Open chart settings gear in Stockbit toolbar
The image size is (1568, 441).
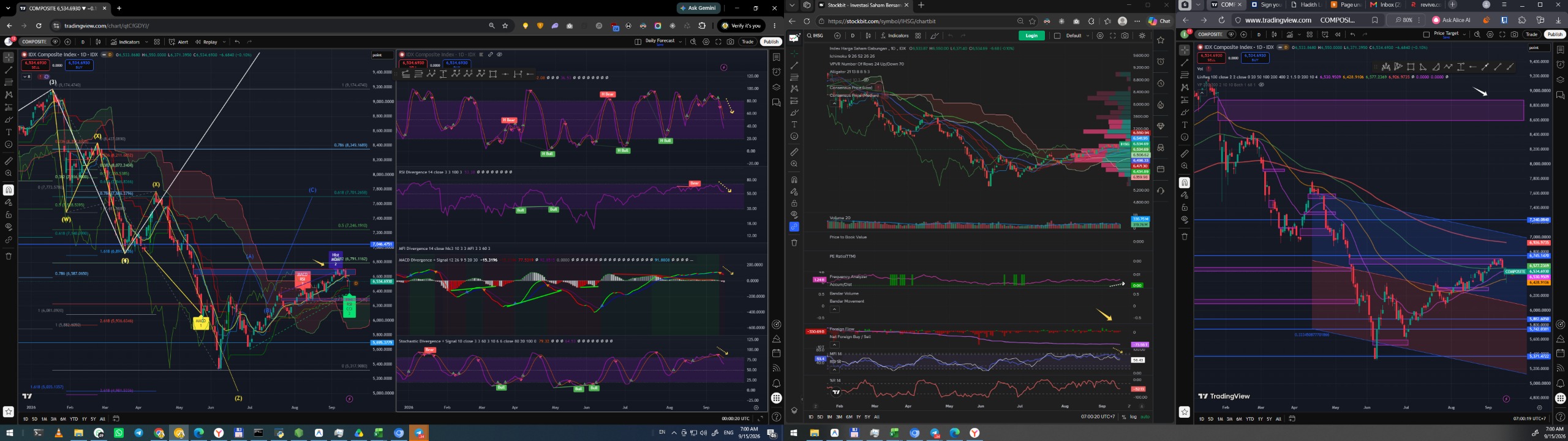click(1100, 36)
